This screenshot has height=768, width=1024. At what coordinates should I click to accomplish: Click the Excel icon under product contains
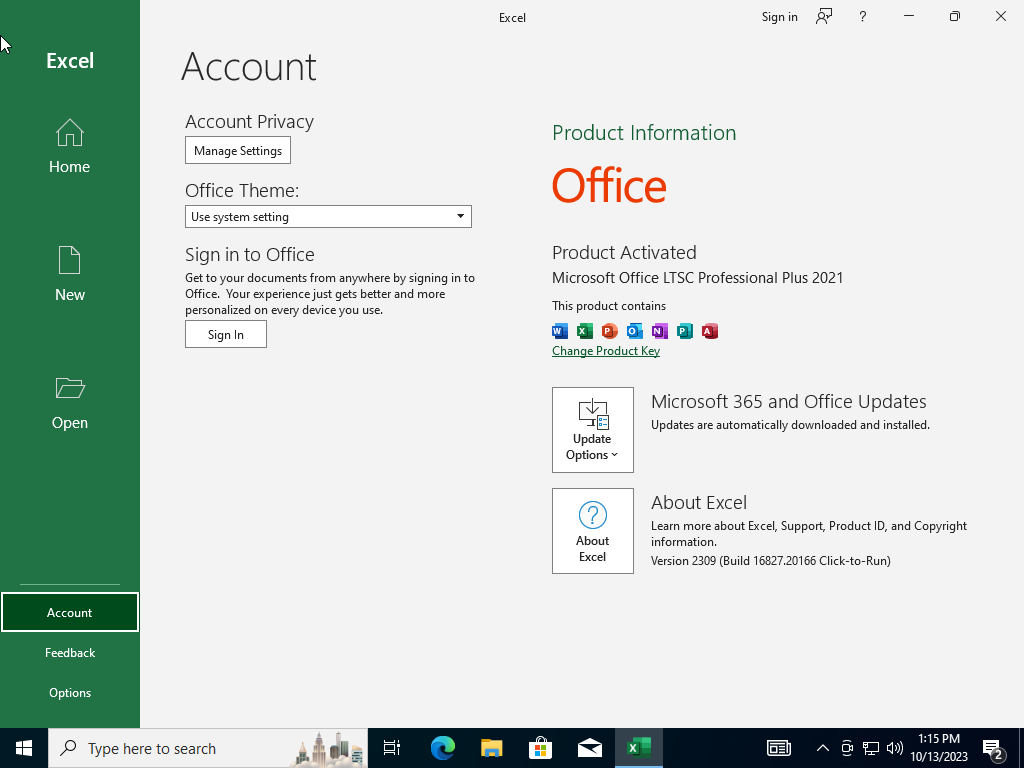(584, 331)
